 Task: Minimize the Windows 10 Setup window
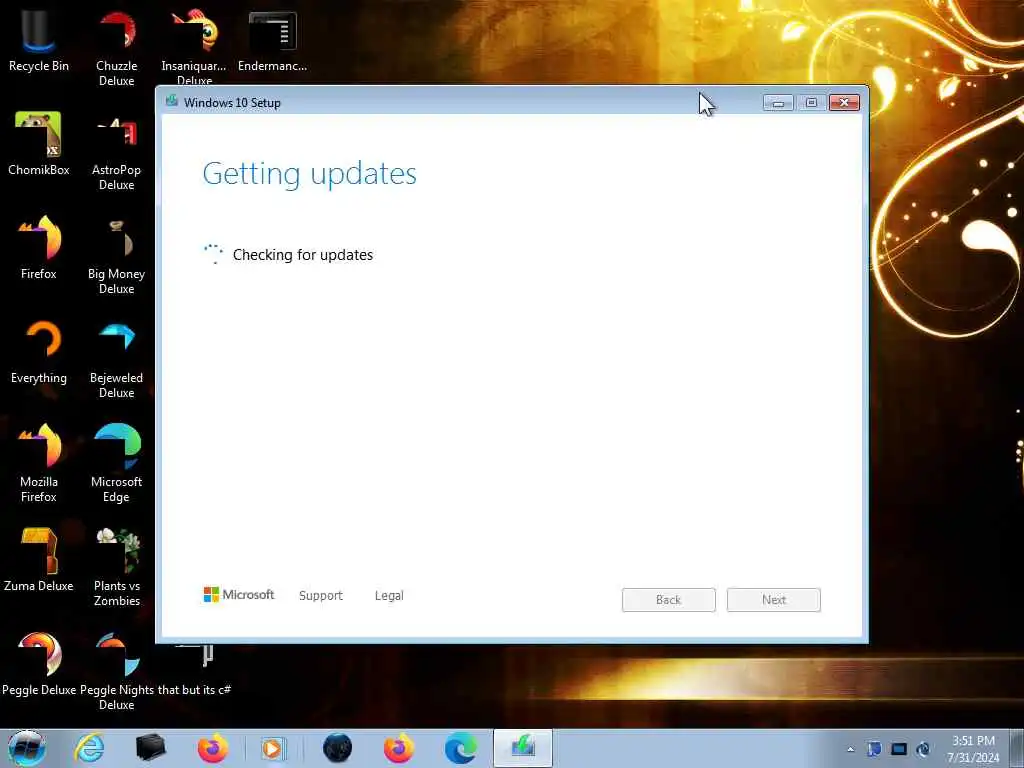pyautogui.click(x=778, y=103)
